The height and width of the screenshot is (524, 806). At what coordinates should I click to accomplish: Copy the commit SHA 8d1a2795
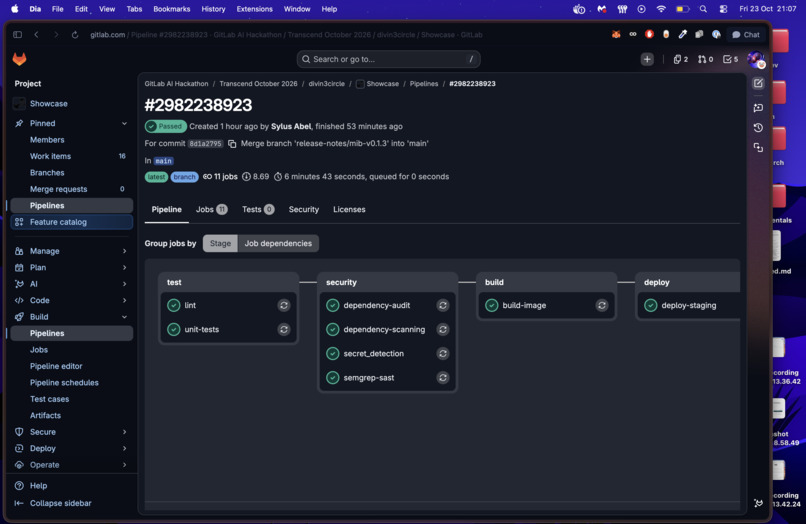click(232, 144)
